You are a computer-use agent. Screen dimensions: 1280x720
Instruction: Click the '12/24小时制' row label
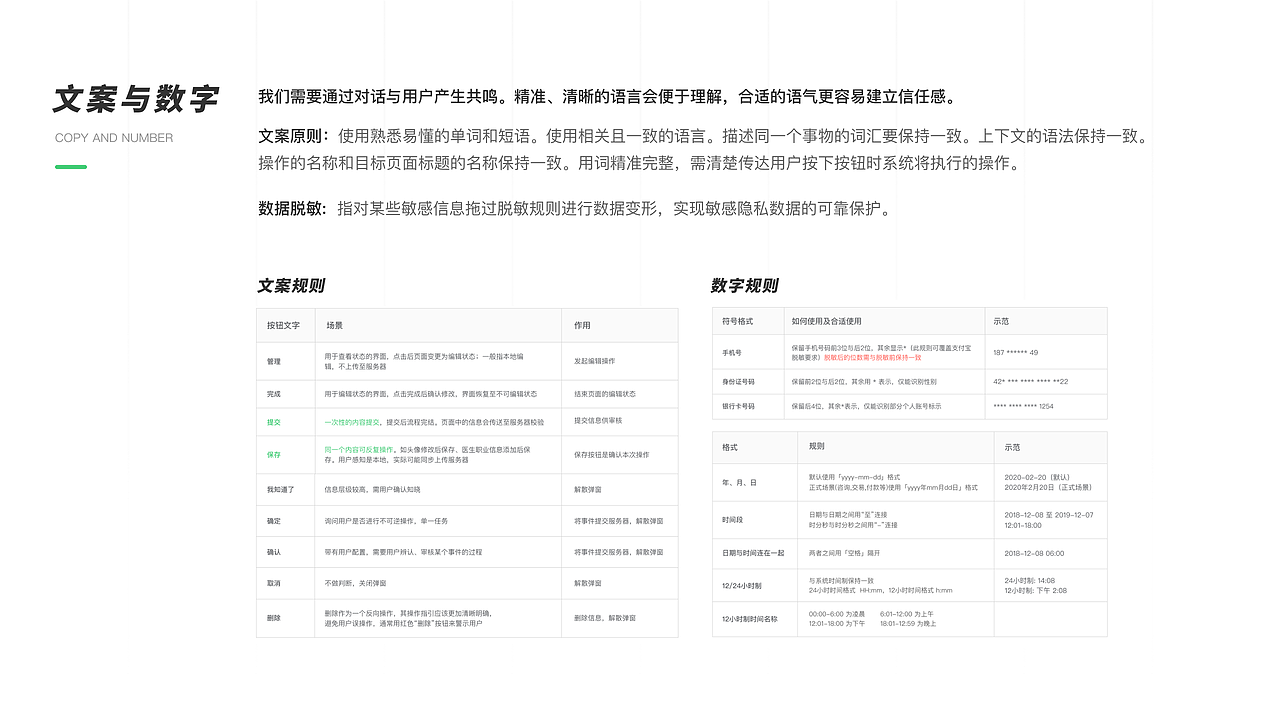[x=742, y=585]
